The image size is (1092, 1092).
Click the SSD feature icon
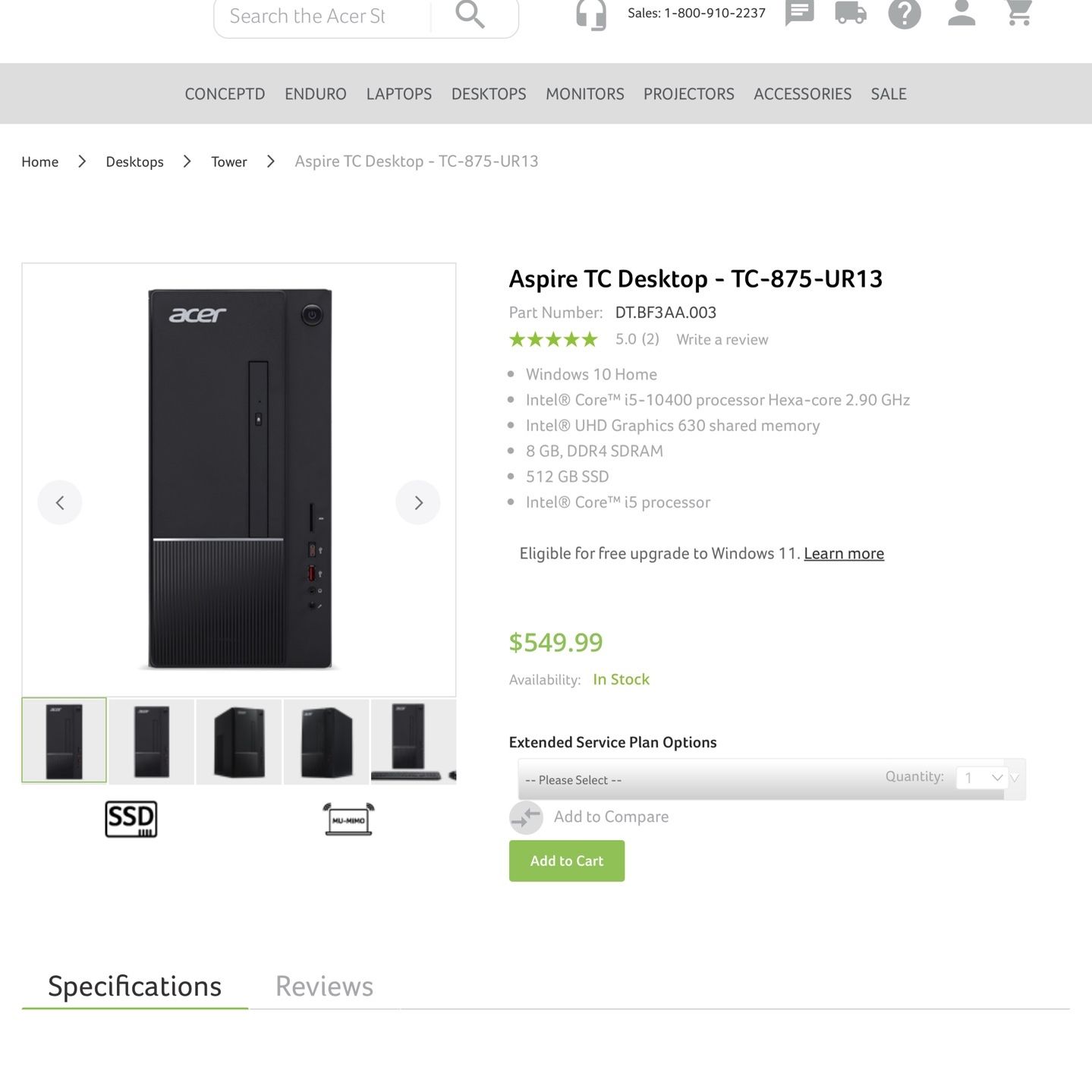[131, 819]
